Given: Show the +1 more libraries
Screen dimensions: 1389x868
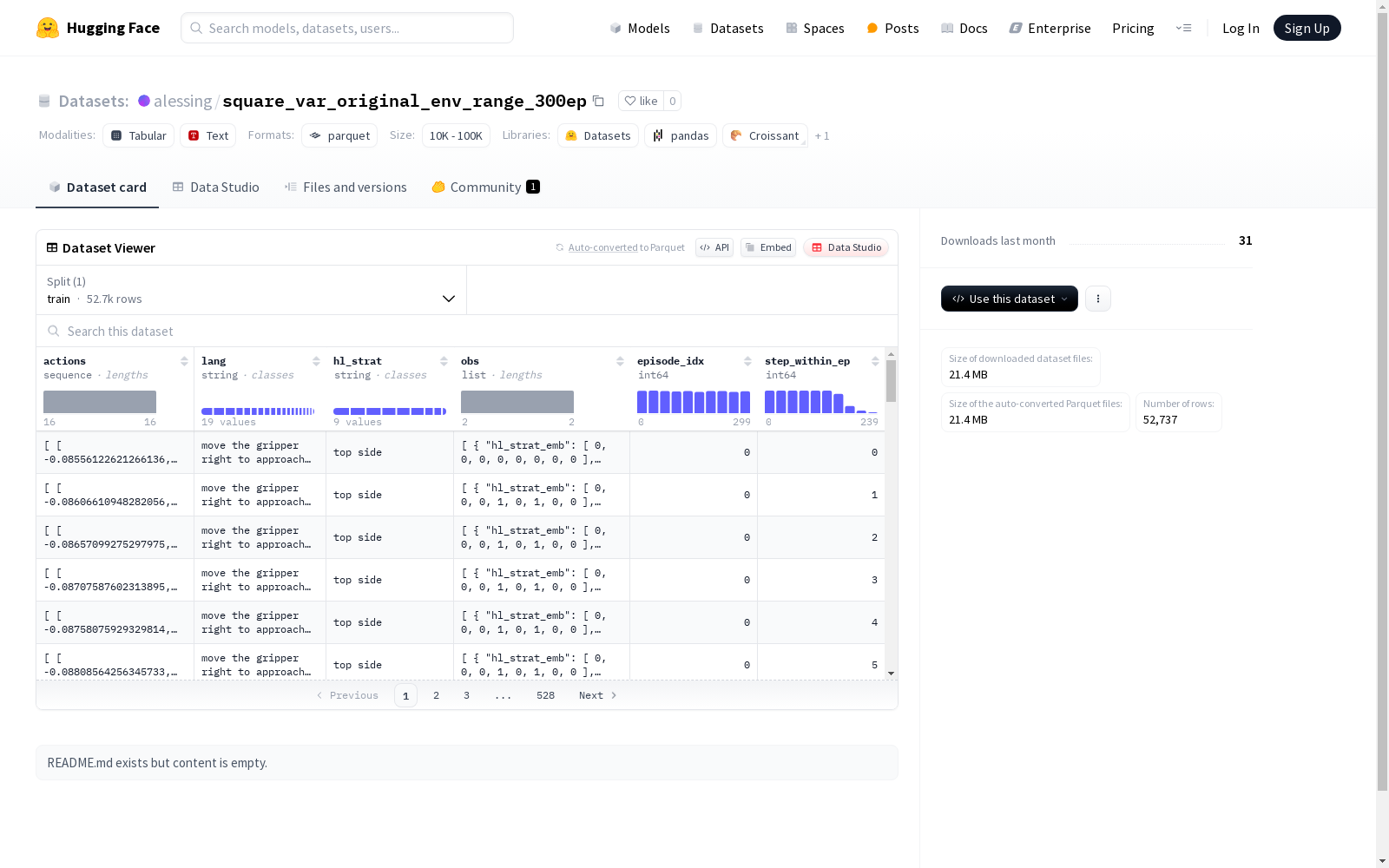Looking at the screenshot, I should point(822,135).
